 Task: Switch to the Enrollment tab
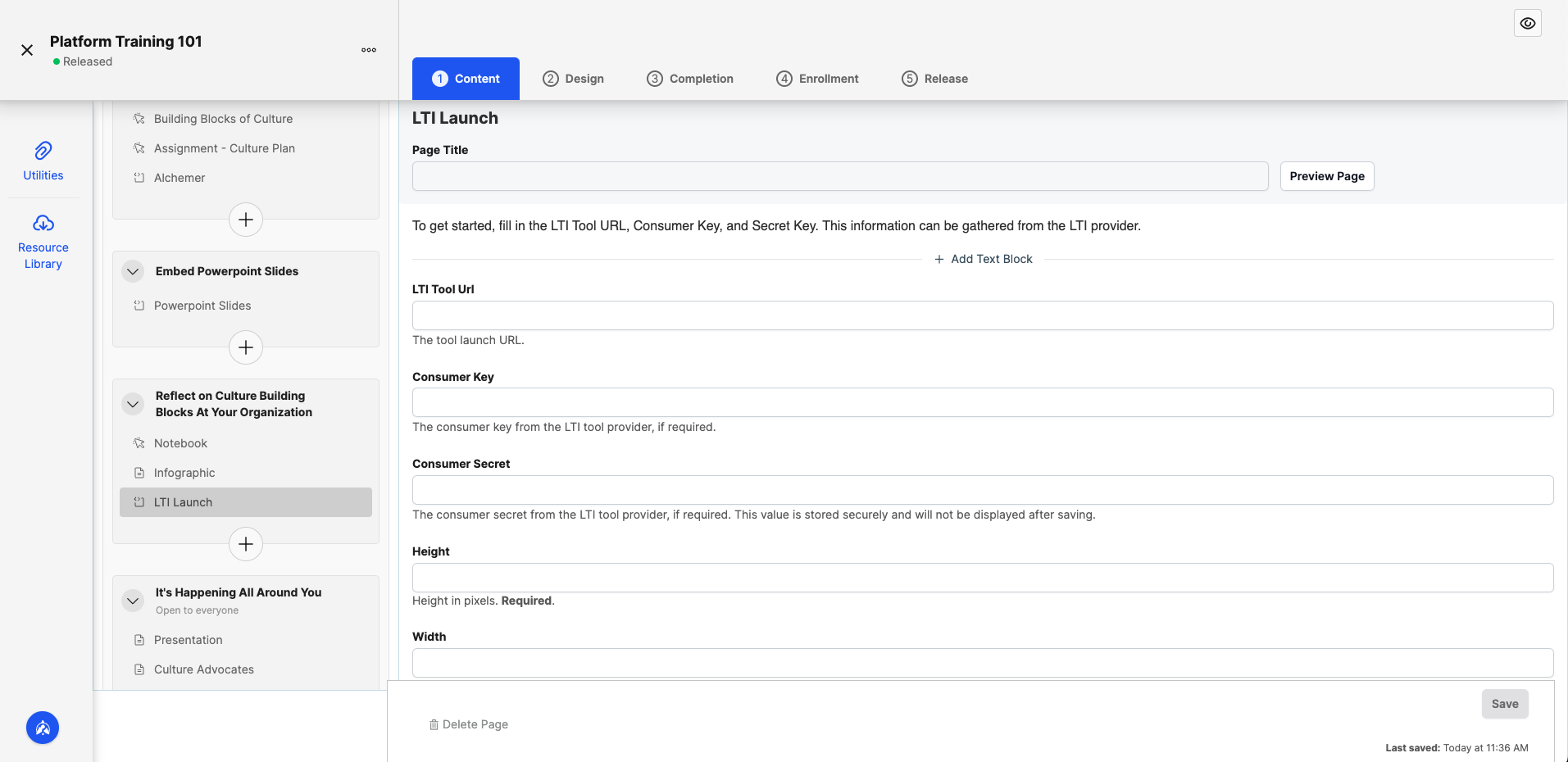(x=817, y=79)
